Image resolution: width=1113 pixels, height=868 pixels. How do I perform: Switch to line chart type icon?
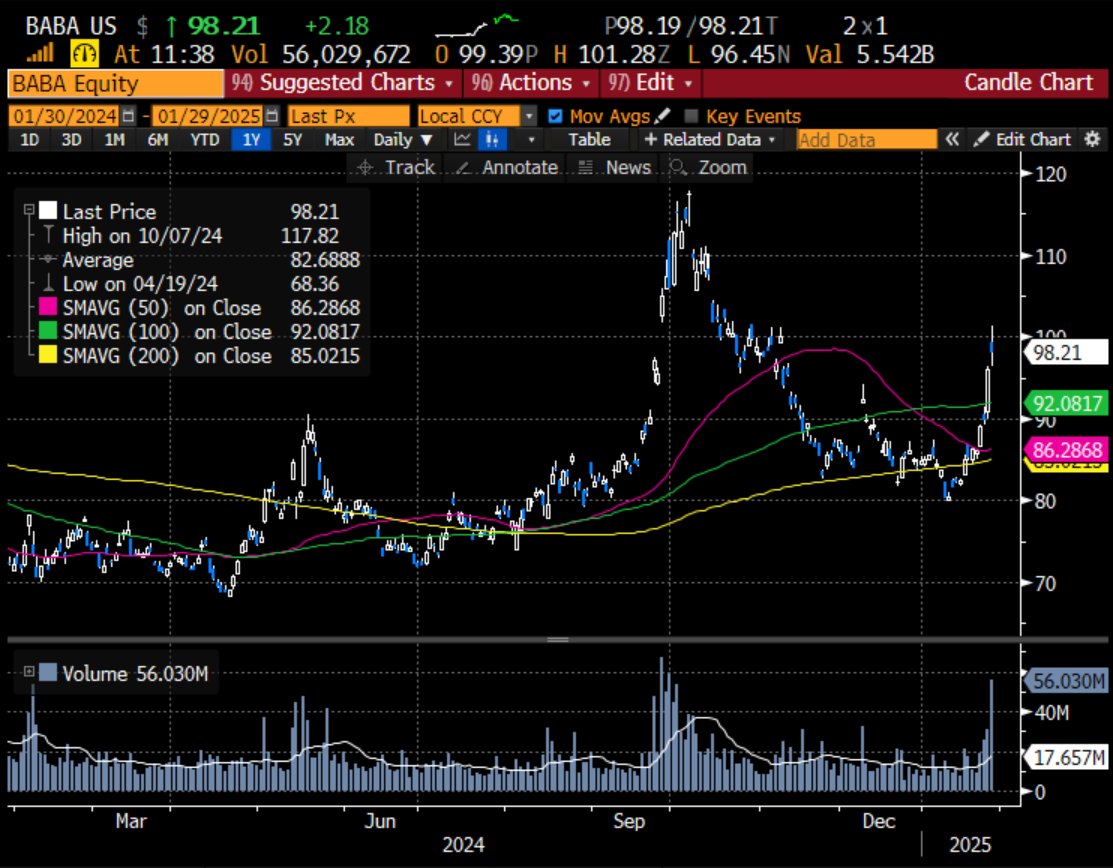(462, 139)
